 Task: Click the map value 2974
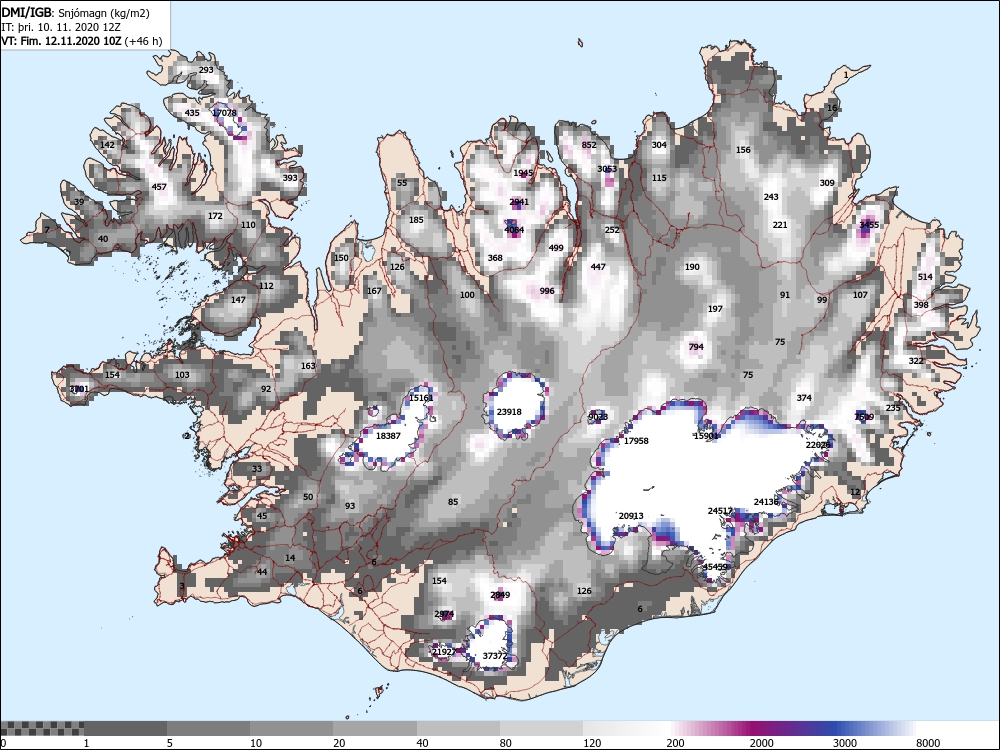[x=444, y=614]
